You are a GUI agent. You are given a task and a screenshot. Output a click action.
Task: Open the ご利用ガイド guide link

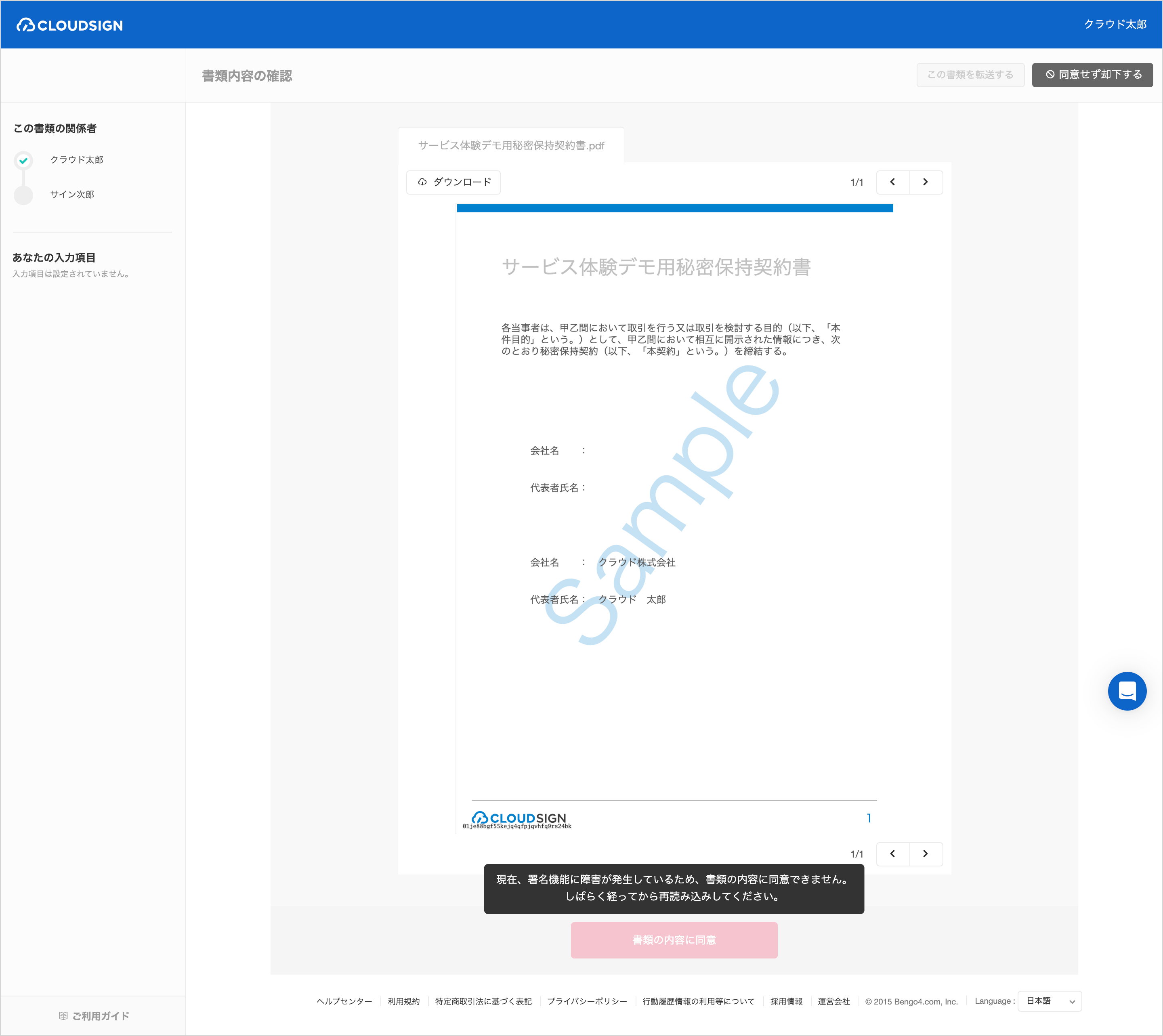(x=94, y=1016)
